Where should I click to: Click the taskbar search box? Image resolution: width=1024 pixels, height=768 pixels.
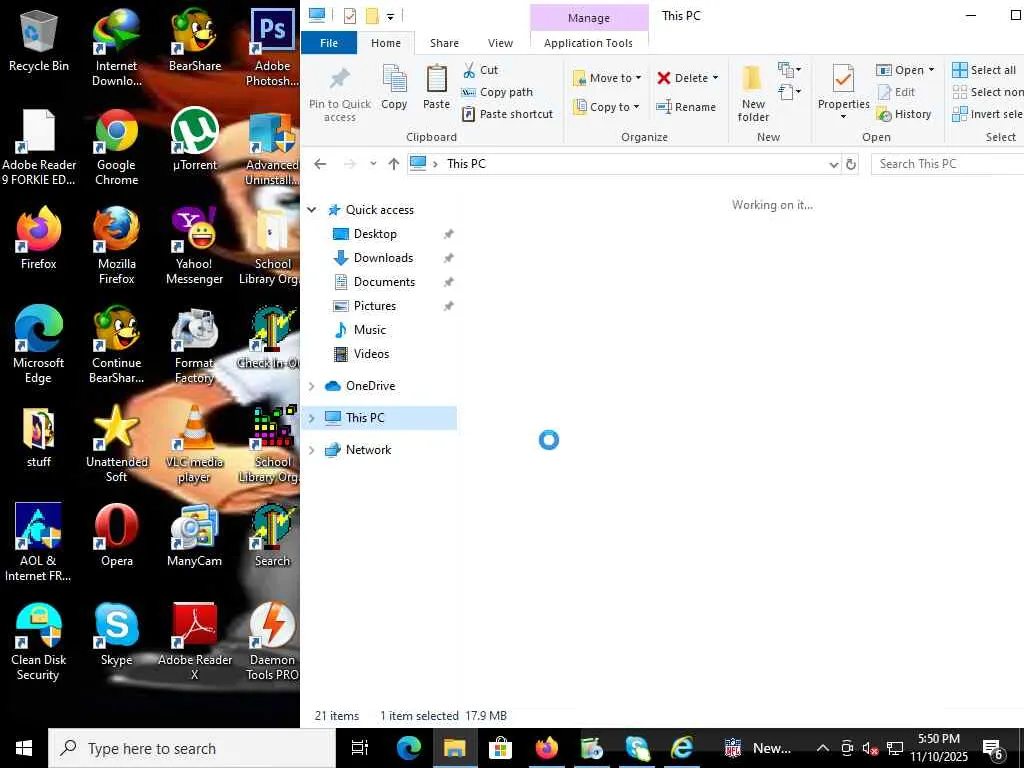(x=191, y=748)
